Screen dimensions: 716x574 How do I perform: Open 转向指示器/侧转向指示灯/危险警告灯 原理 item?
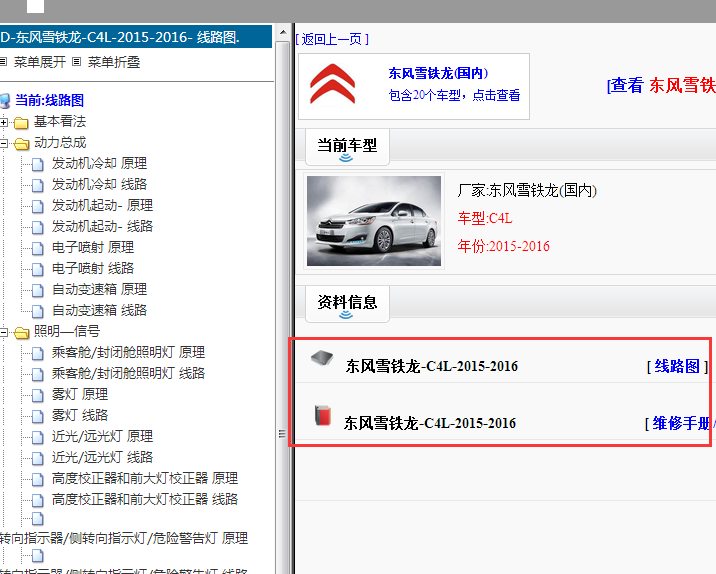[124, 538]
